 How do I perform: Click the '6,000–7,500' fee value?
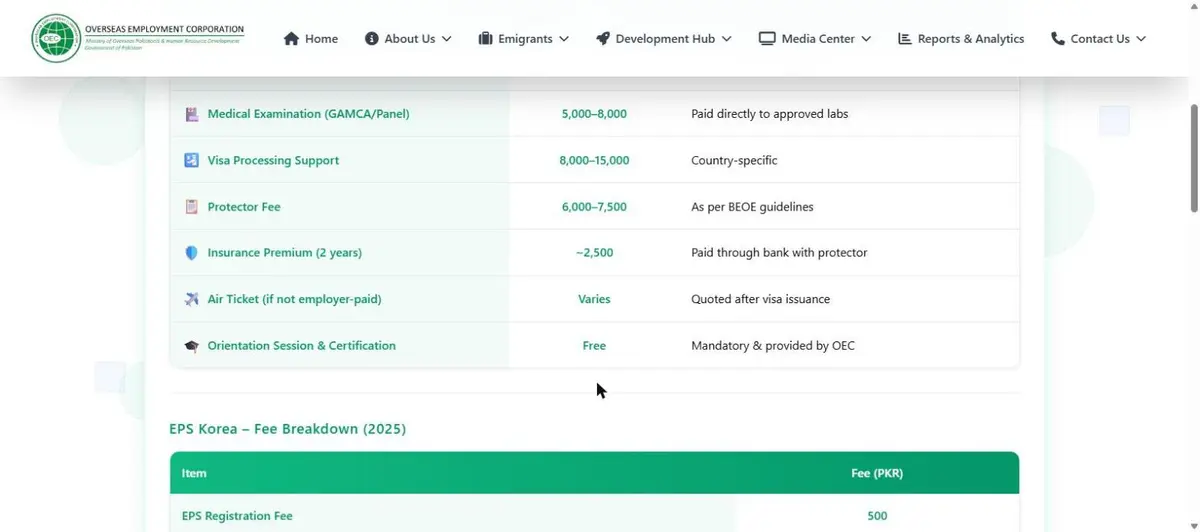[594, 207]
